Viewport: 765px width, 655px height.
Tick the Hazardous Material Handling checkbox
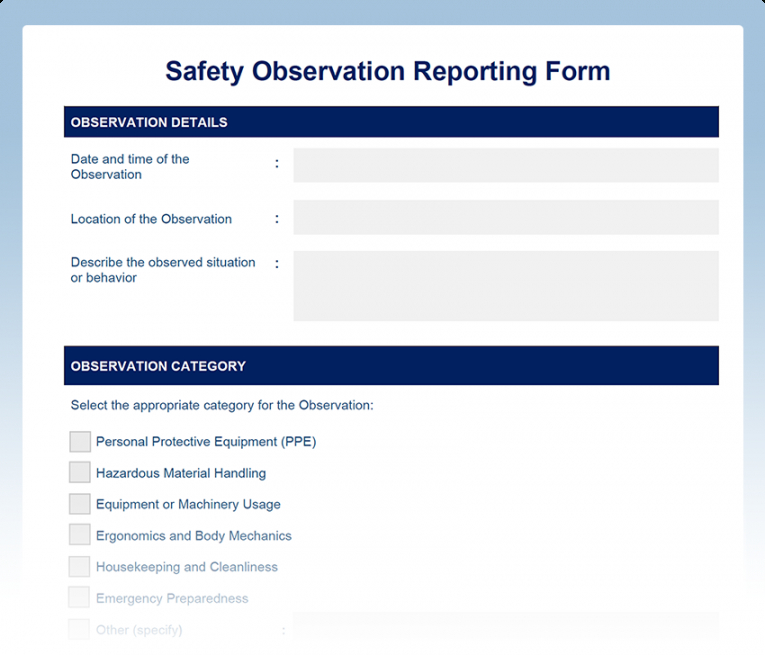coord(80,473)
